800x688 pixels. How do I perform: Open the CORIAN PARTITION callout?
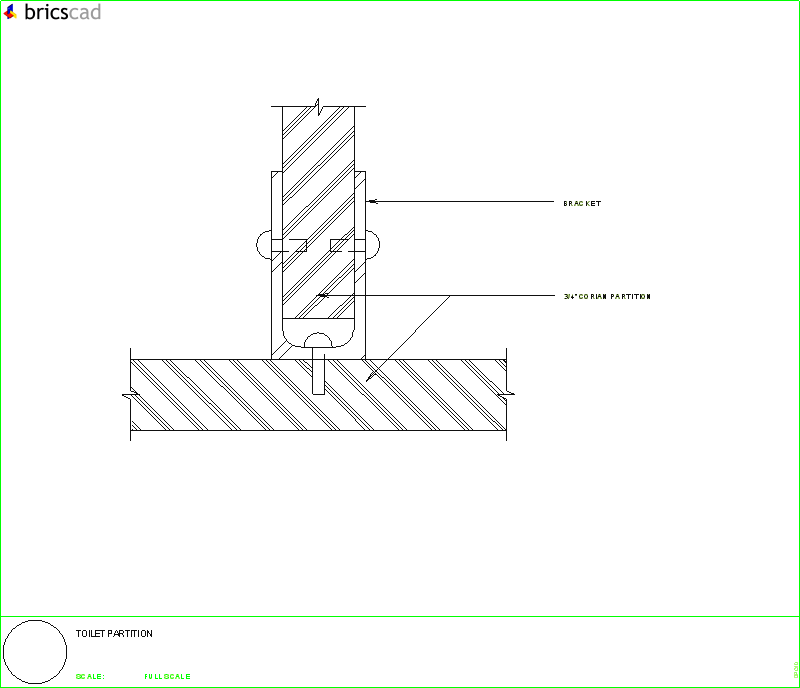click(x=608, y=296)
